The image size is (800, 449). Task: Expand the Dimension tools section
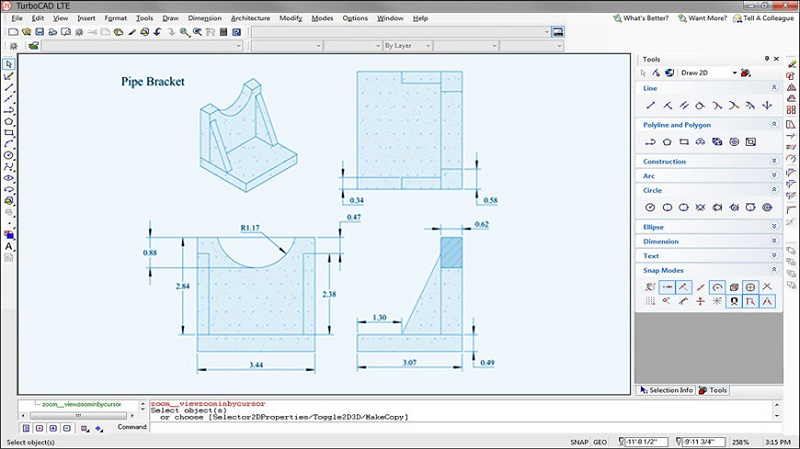774,241
